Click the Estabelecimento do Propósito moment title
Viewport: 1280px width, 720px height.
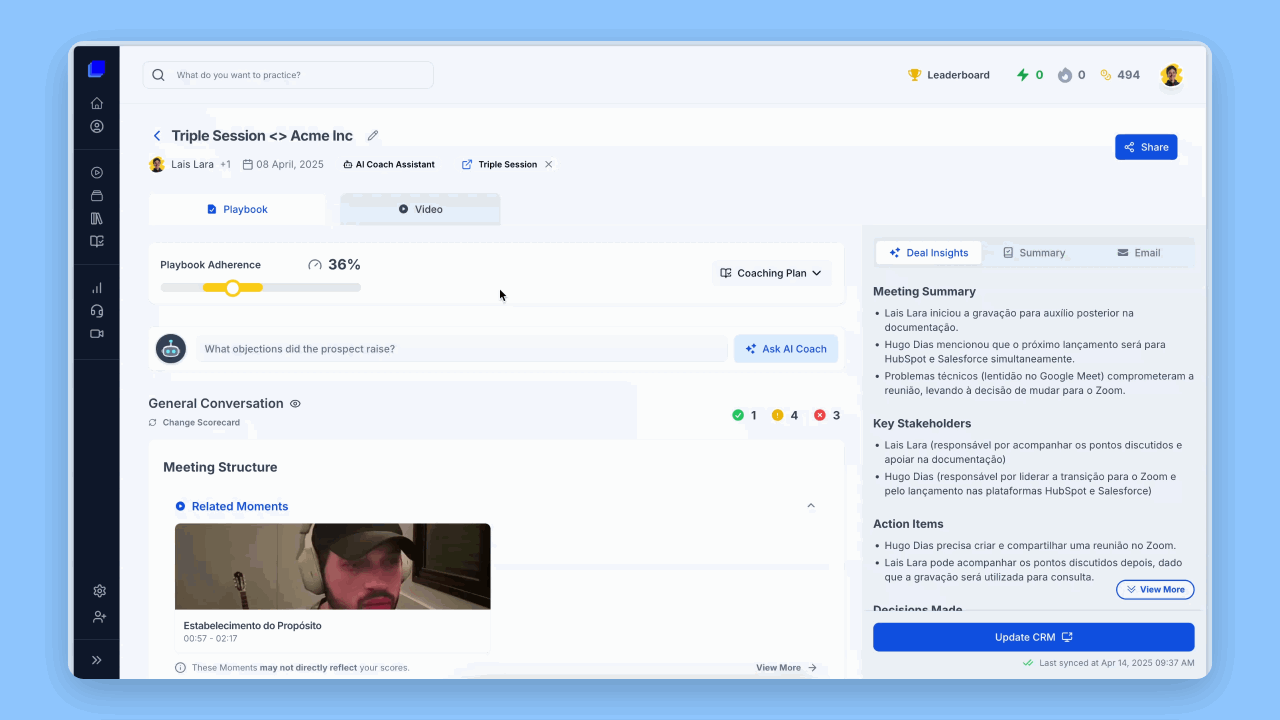(253, 626)
